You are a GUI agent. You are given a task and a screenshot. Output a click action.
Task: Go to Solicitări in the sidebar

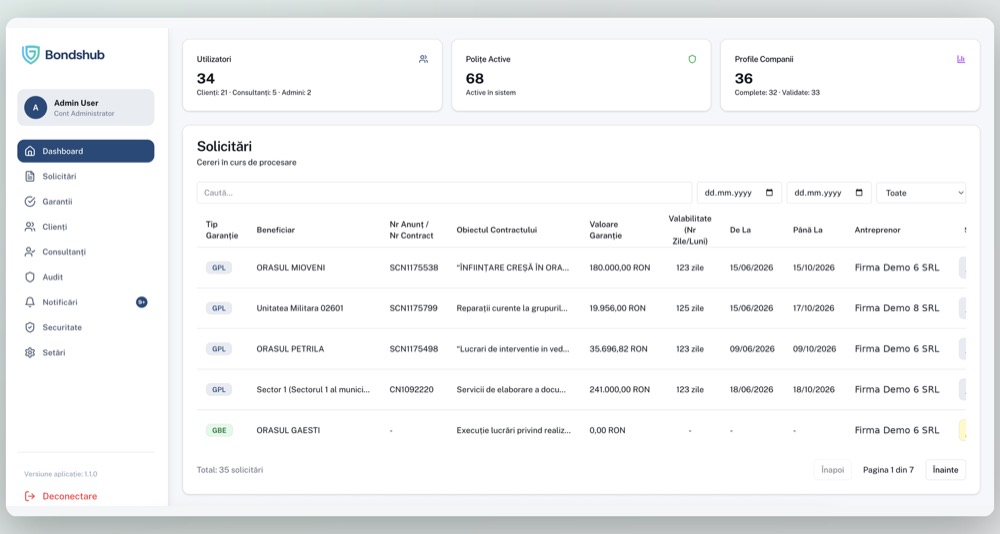(85, 176)
